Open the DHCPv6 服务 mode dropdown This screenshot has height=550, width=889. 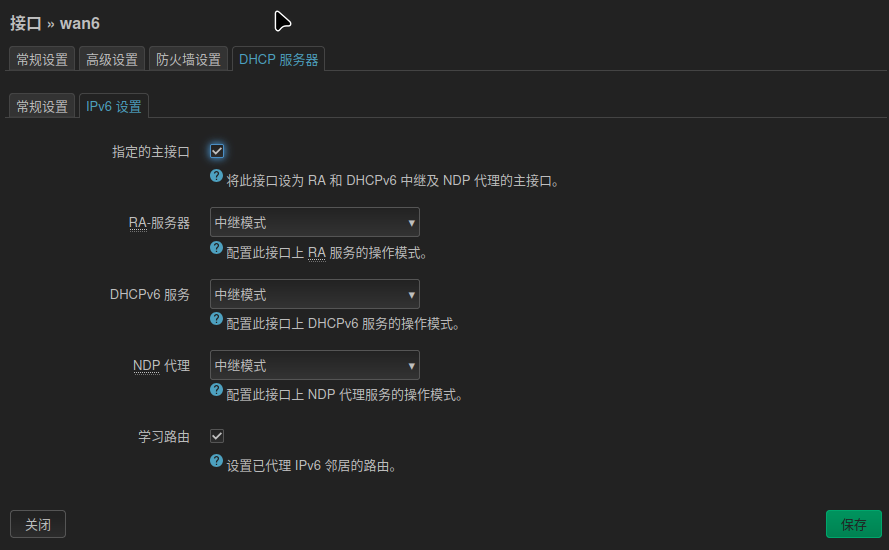(x=315, y=294)
